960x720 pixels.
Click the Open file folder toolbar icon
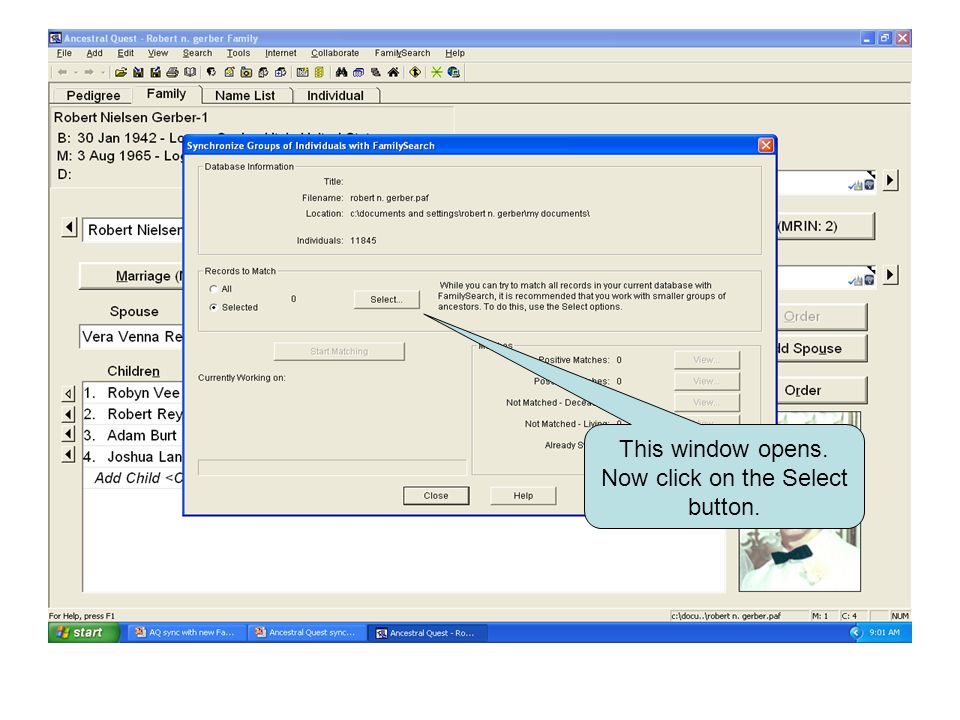tap(121, 72)
